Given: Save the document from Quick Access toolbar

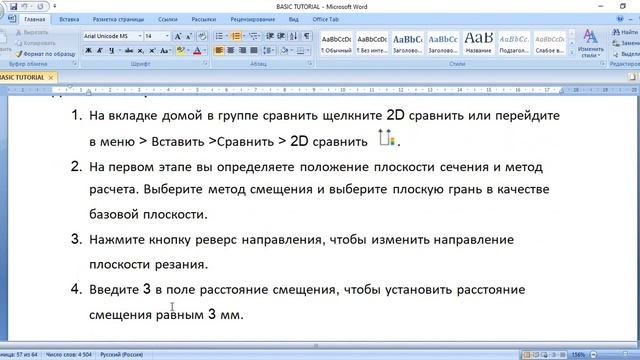Looking at the screenshot, I should tap(13, 7).
